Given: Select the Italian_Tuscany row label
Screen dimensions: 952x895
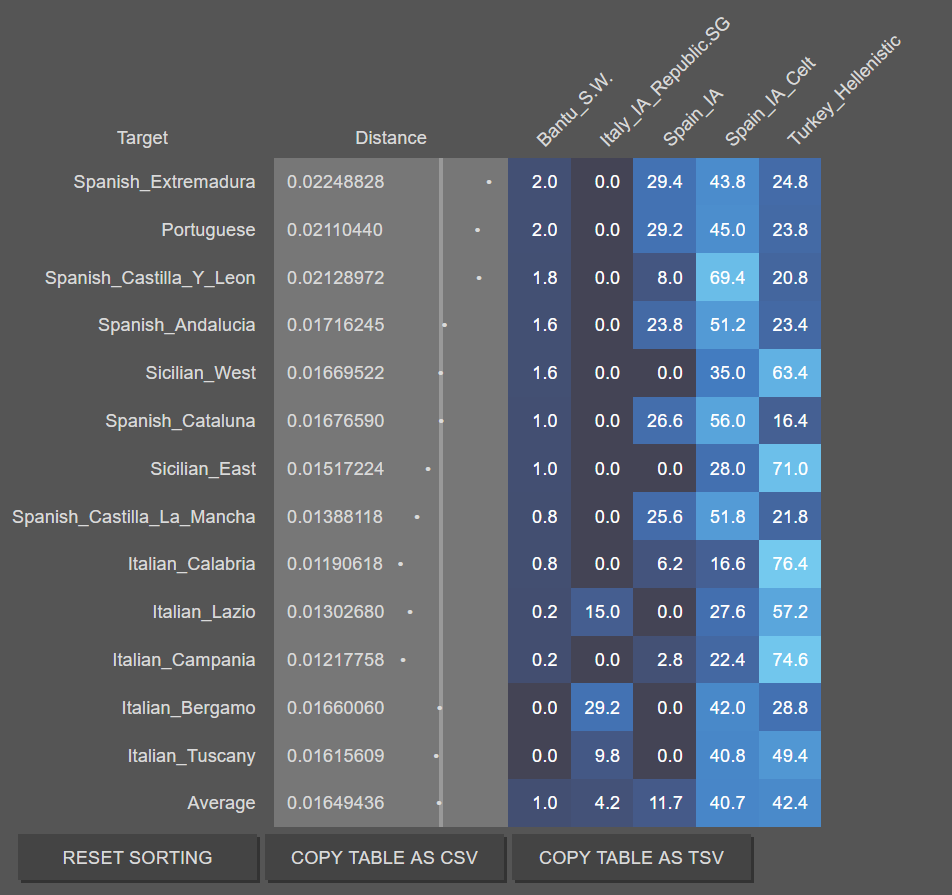Looking at the screenshot, I should click(191, 755).
